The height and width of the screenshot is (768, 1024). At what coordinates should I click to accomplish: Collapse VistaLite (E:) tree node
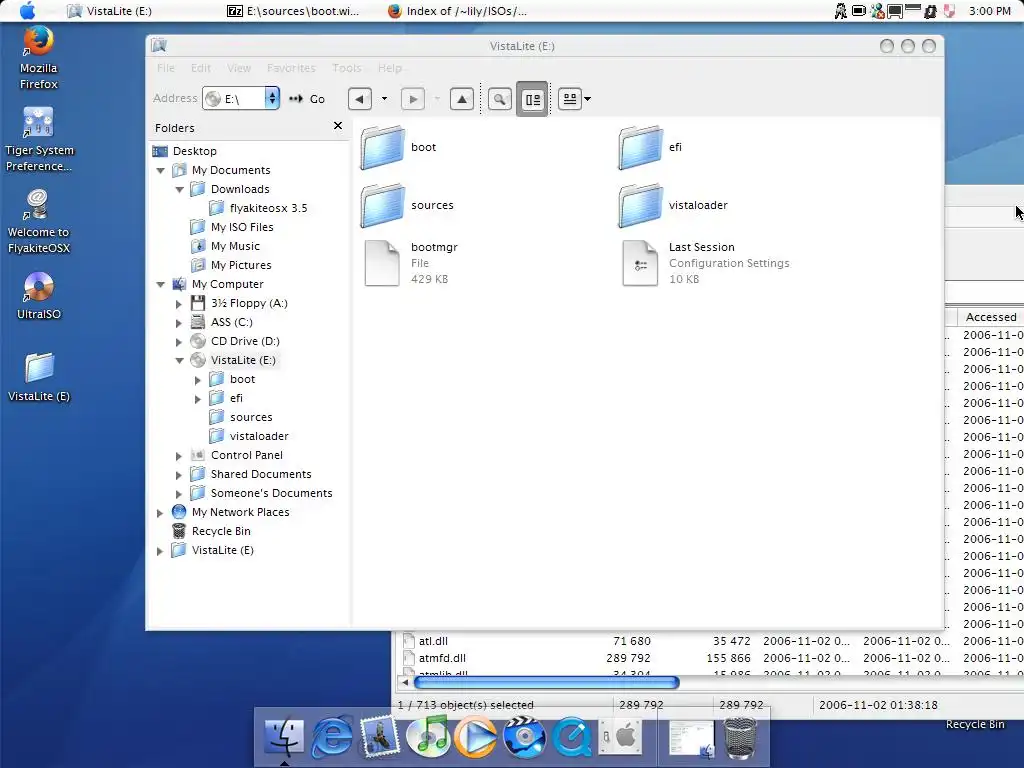click(180, 360)
